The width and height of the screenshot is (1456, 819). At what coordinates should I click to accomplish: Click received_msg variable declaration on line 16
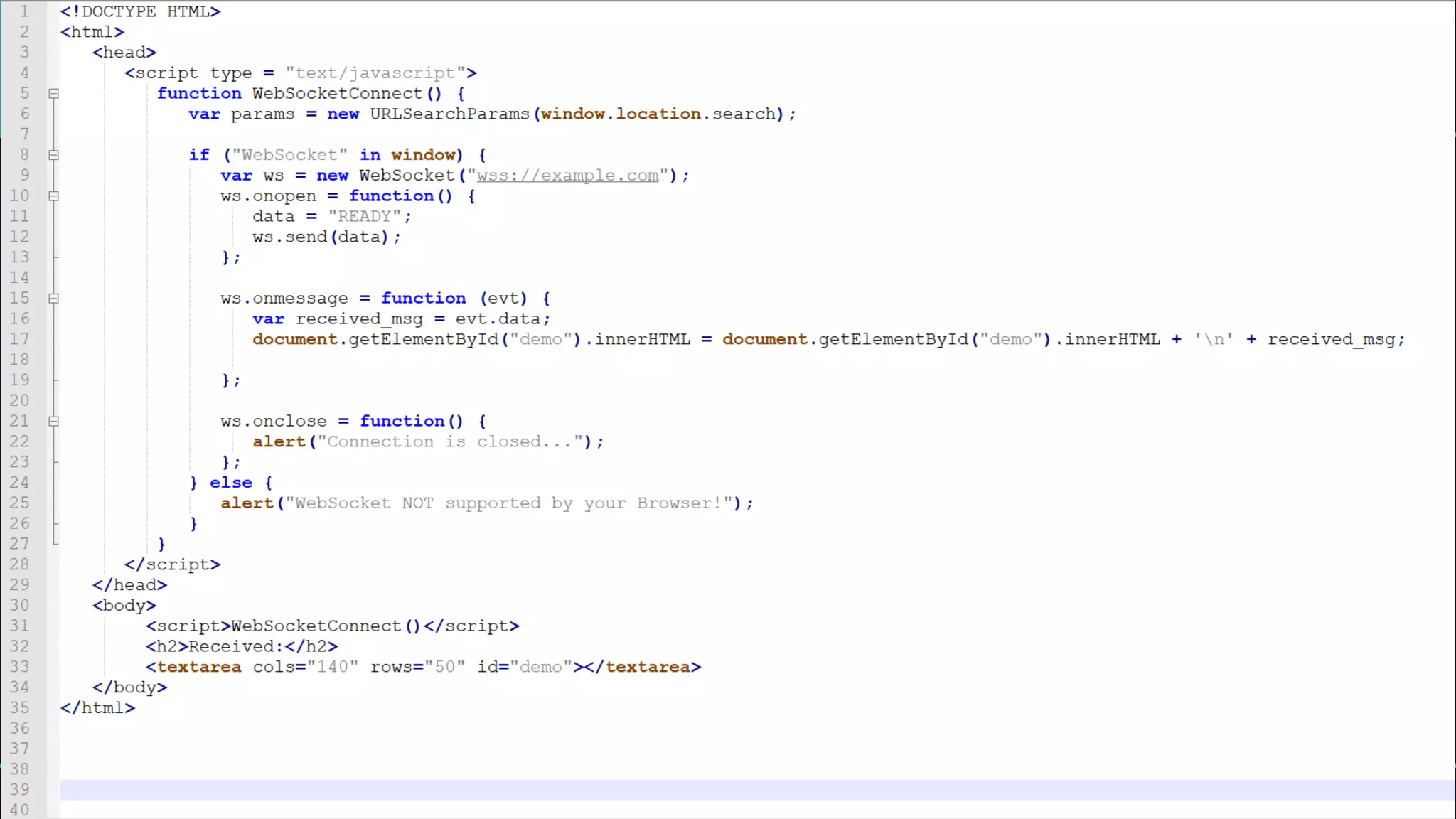click(x=359, y=319)
